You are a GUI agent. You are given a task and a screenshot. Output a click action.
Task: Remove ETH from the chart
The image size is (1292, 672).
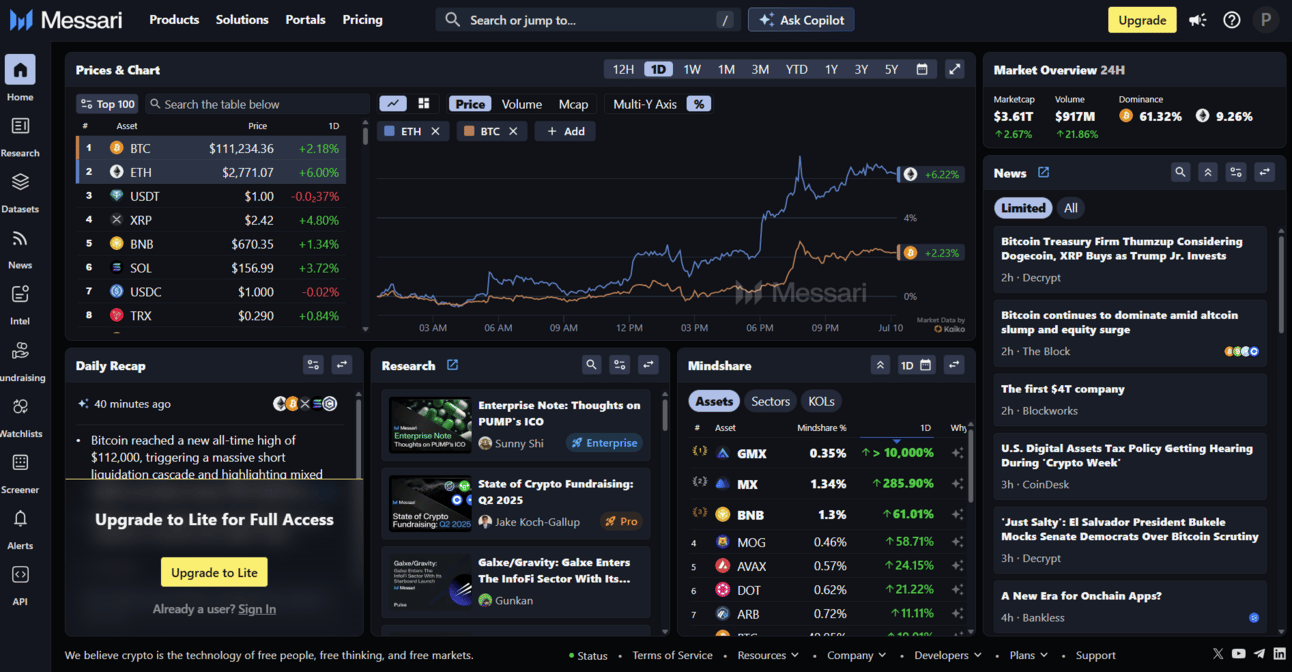435,131
